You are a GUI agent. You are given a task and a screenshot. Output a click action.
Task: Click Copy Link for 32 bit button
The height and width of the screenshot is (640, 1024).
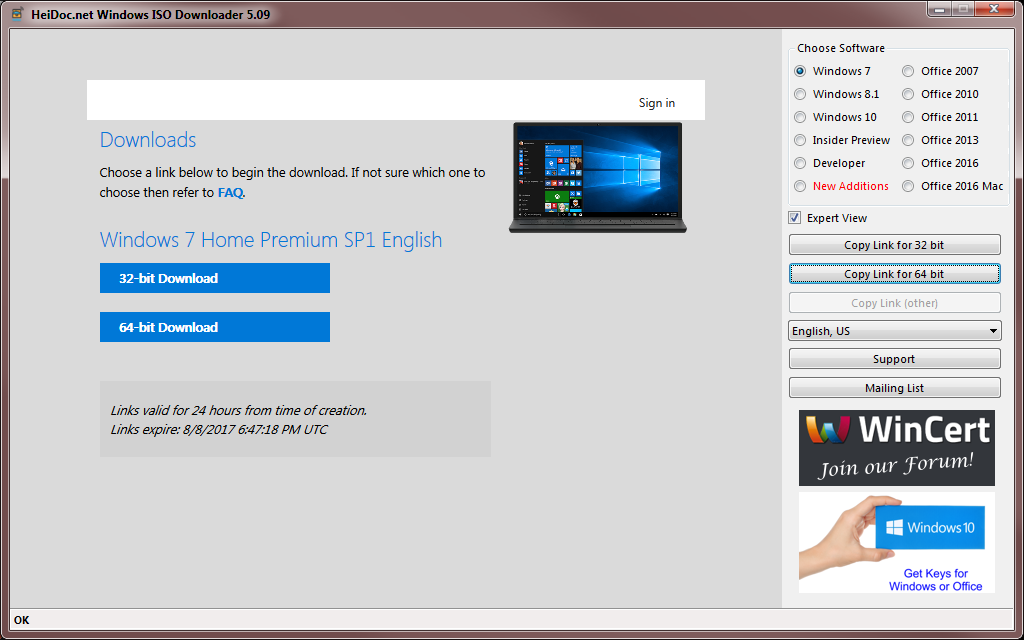point(894,245)
